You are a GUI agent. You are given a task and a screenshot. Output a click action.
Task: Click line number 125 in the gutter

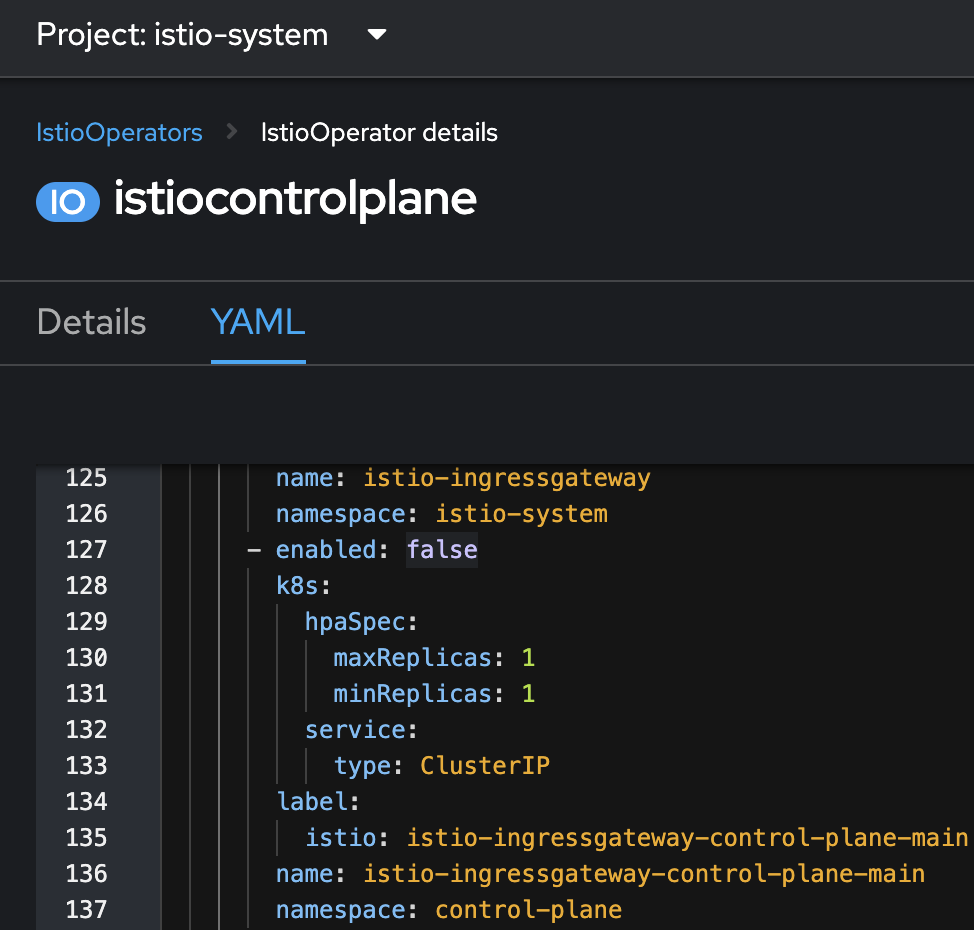tap(86, 478)
